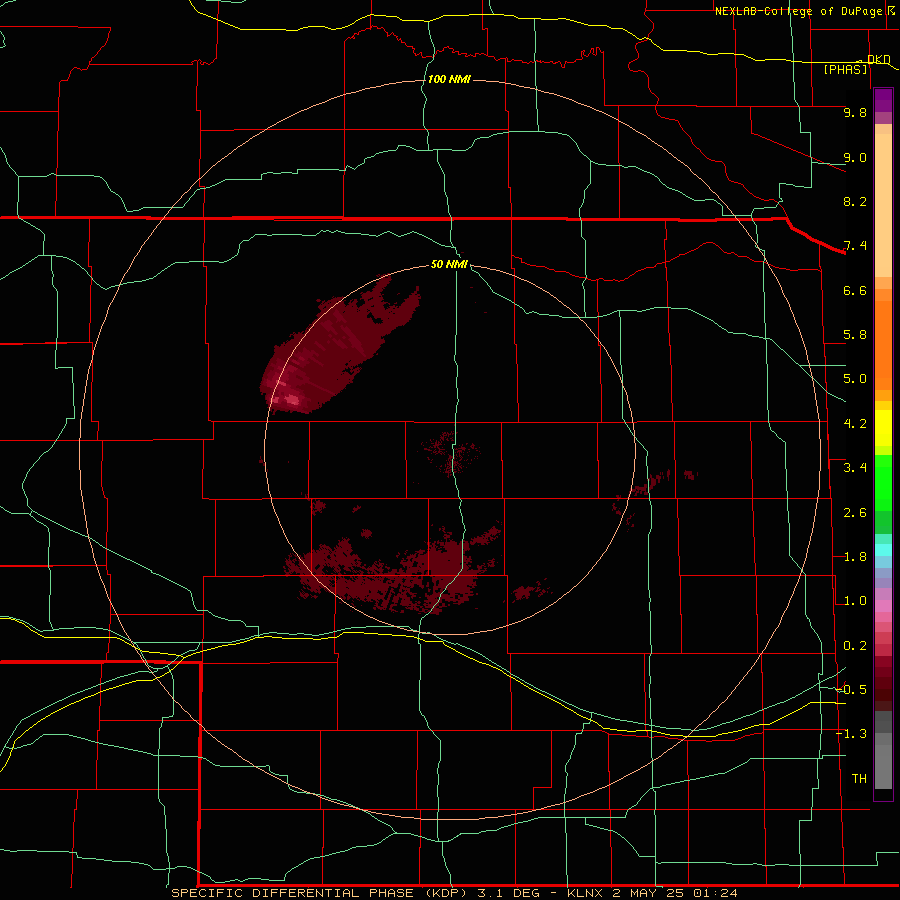Click the [PHAS] label above color scale
Viewport: 900px width, 900px height.
[x=845, y=69]
